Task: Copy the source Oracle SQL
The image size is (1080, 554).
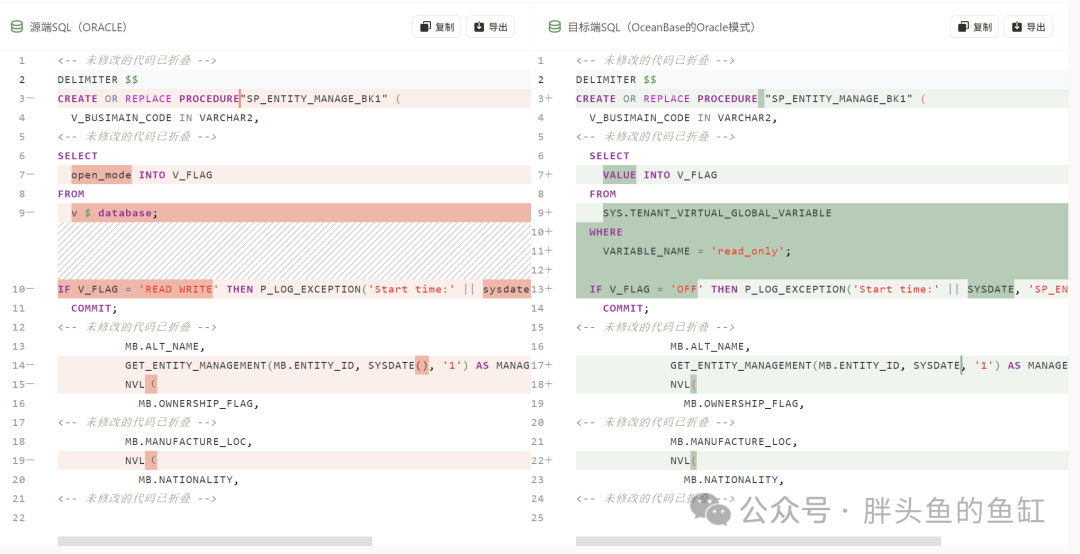Action: pyautogui.click(x=437, y=27)
